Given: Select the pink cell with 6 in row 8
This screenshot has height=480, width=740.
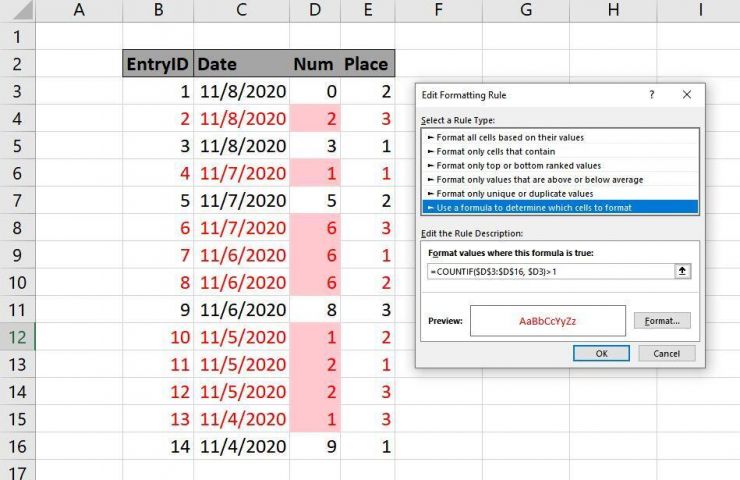Looking at the screenshot, I should click(315, 228).
